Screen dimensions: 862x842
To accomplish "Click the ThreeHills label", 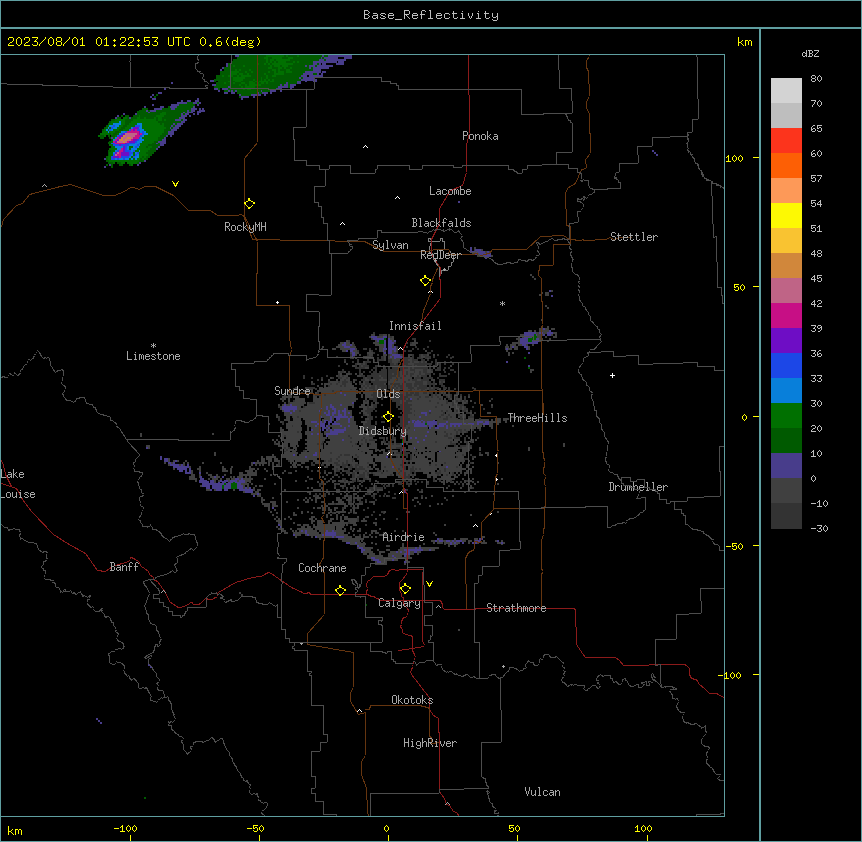I will (x=537, y=418).
